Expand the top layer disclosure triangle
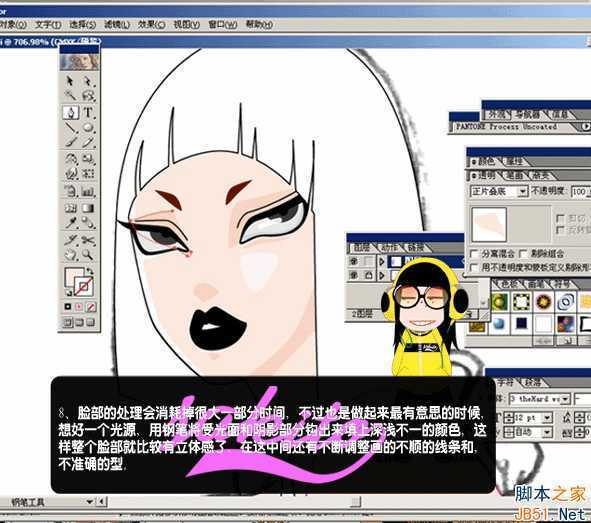The image size is (591, 523). tap(382, 261)
